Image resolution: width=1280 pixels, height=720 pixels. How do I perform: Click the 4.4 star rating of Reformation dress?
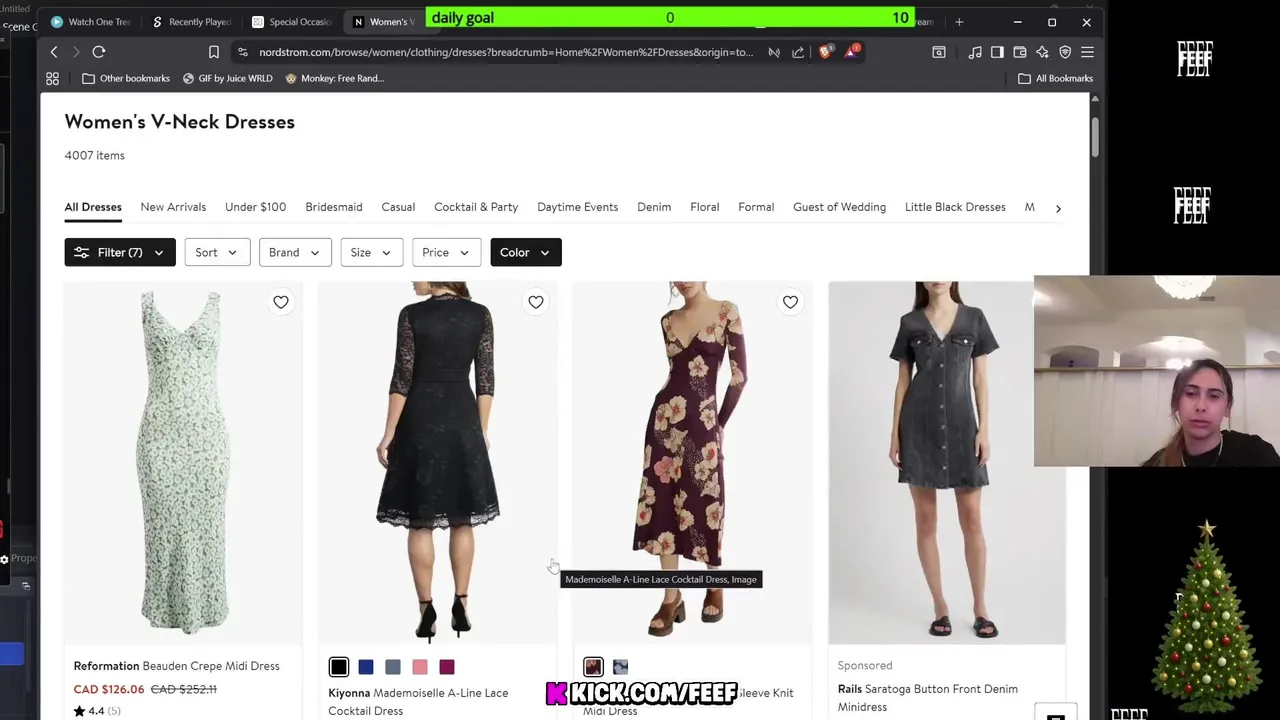[x=97, y=711]
